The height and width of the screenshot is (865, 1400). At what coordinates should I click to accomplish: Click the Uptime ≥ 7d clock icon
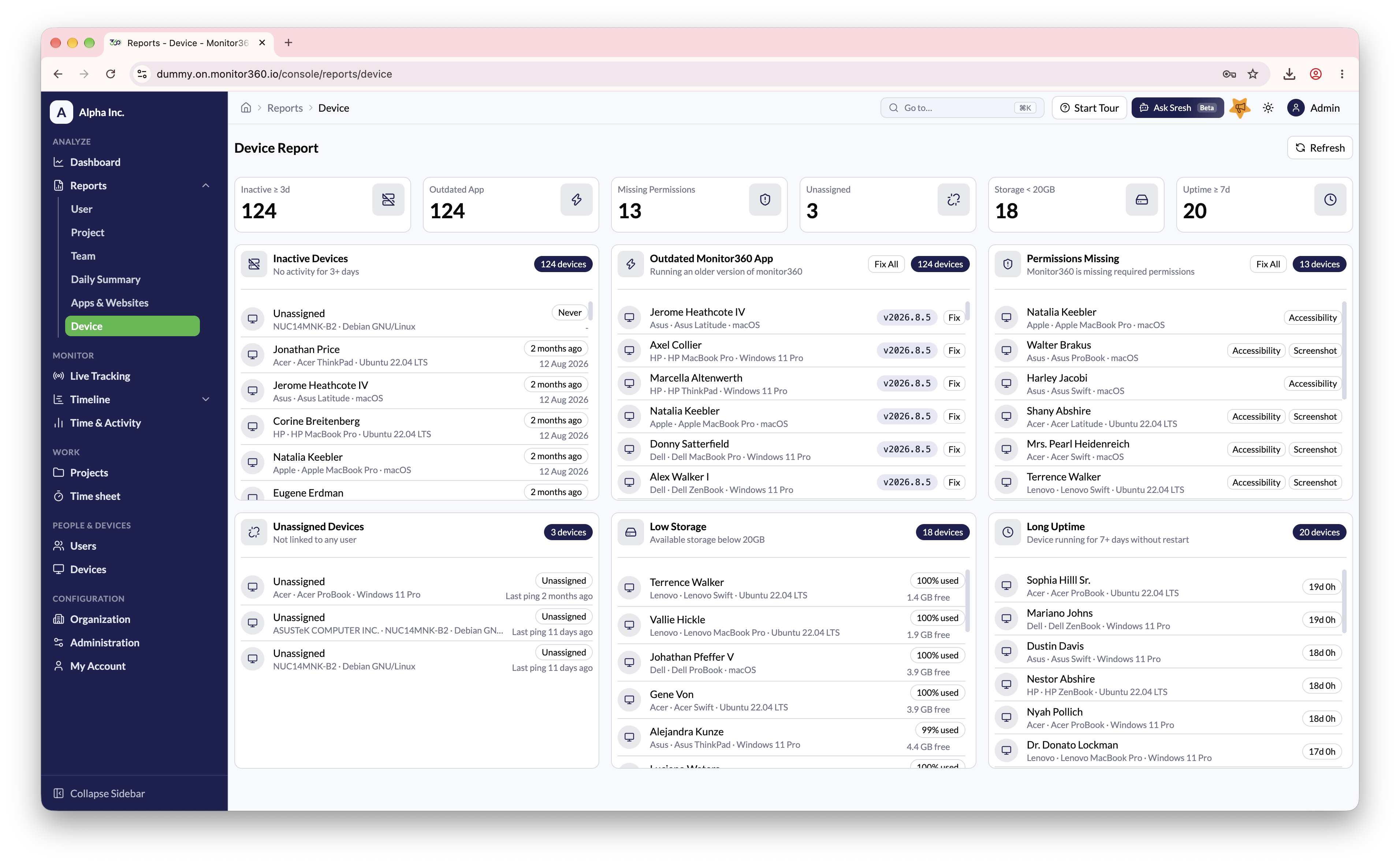pyautogui.click(x=1330, y=199)
